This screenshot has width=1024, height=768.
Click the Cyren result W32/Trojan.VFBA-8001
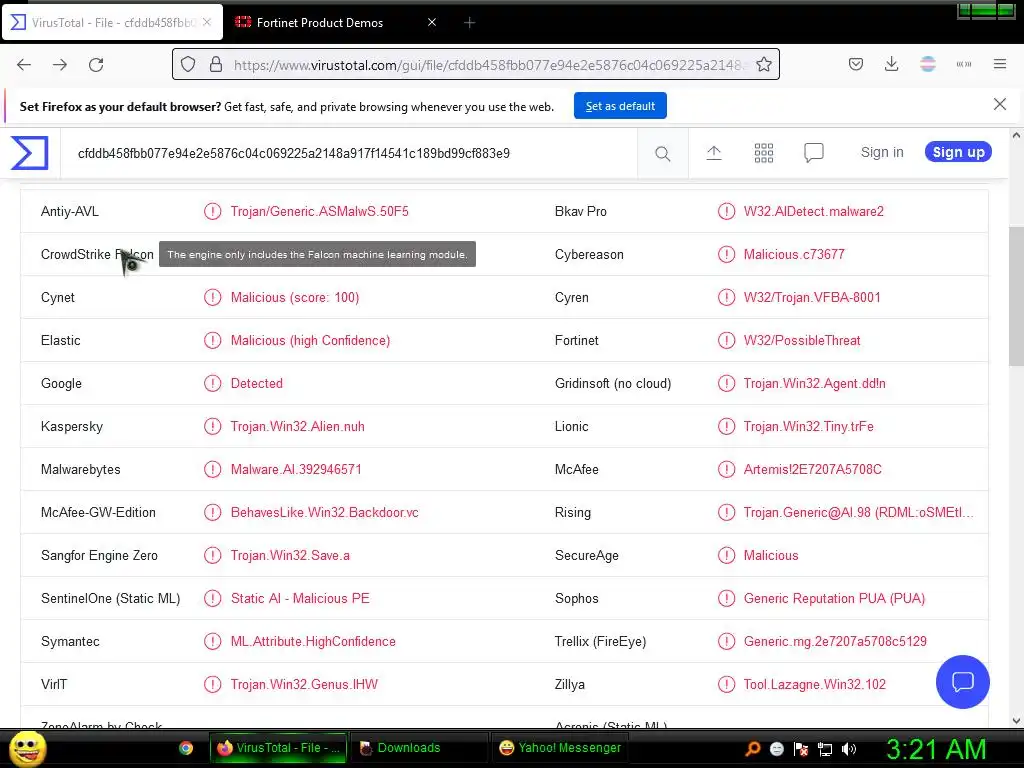(x=812, y=298)
